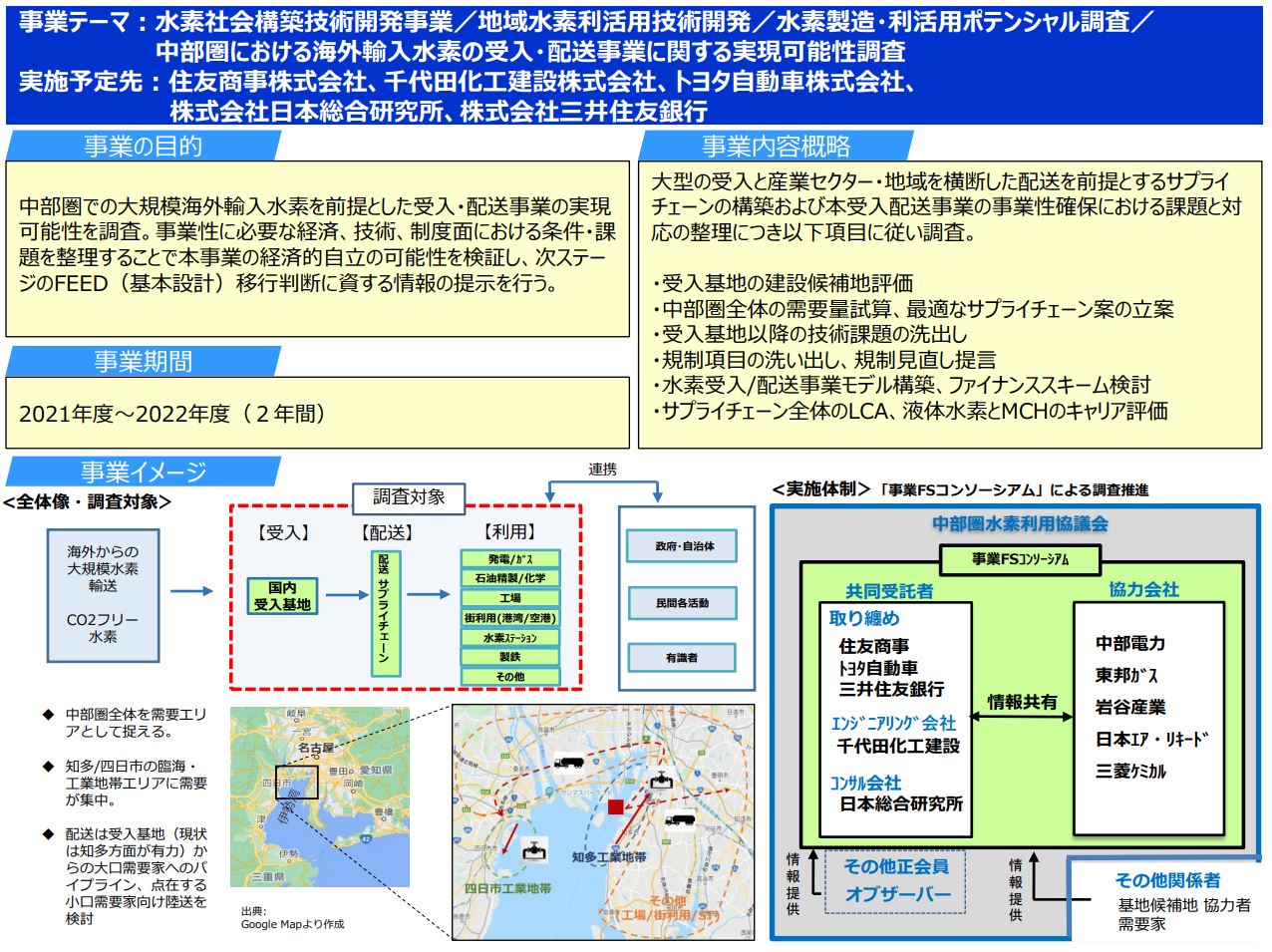Select the pipeline valve icon in Yokkaichi industrial zone
1272x952 pixels.
pos(534,850)
